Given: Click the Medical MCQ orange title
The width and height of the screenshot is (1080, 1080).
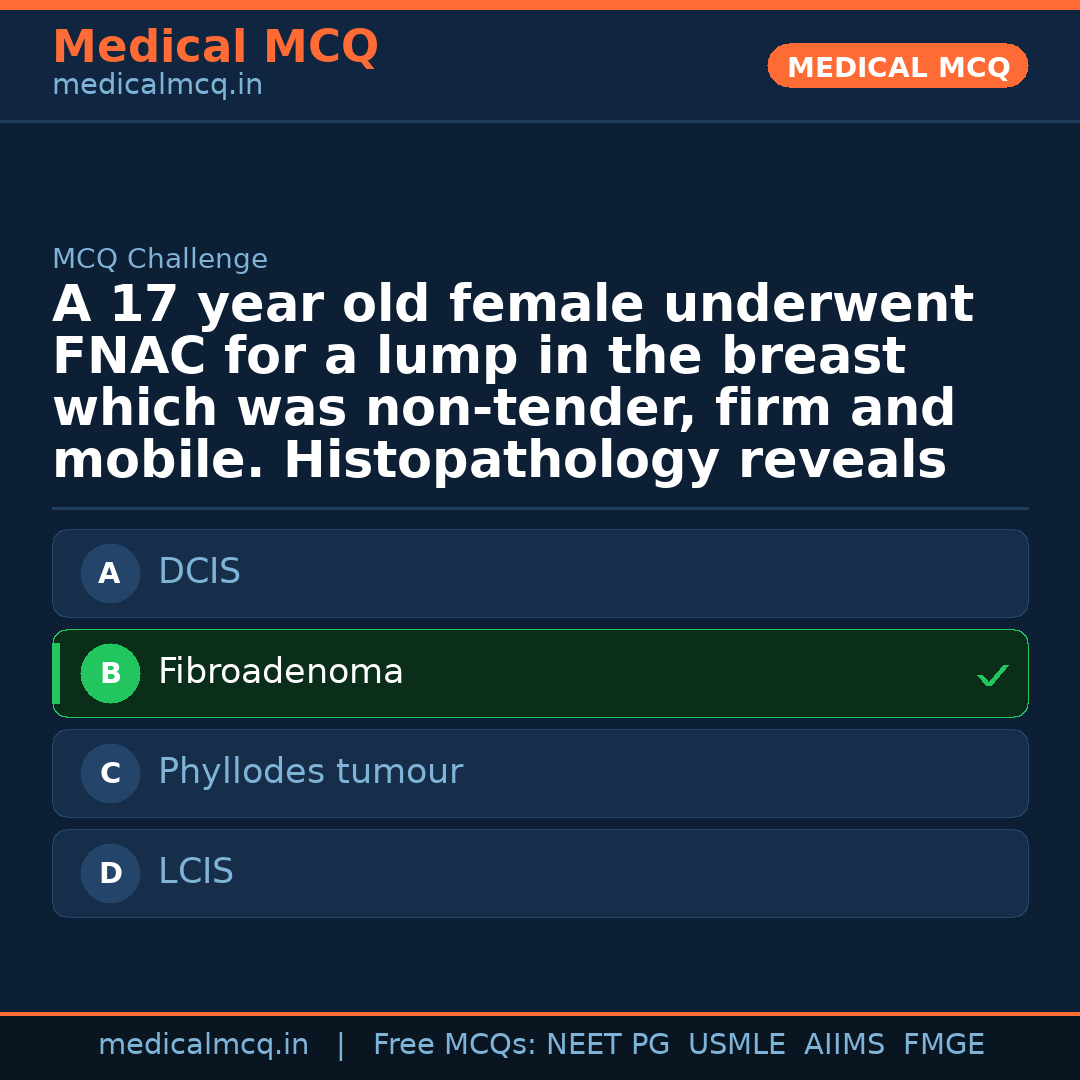Looking at the screenshot, I should (215, 47).
